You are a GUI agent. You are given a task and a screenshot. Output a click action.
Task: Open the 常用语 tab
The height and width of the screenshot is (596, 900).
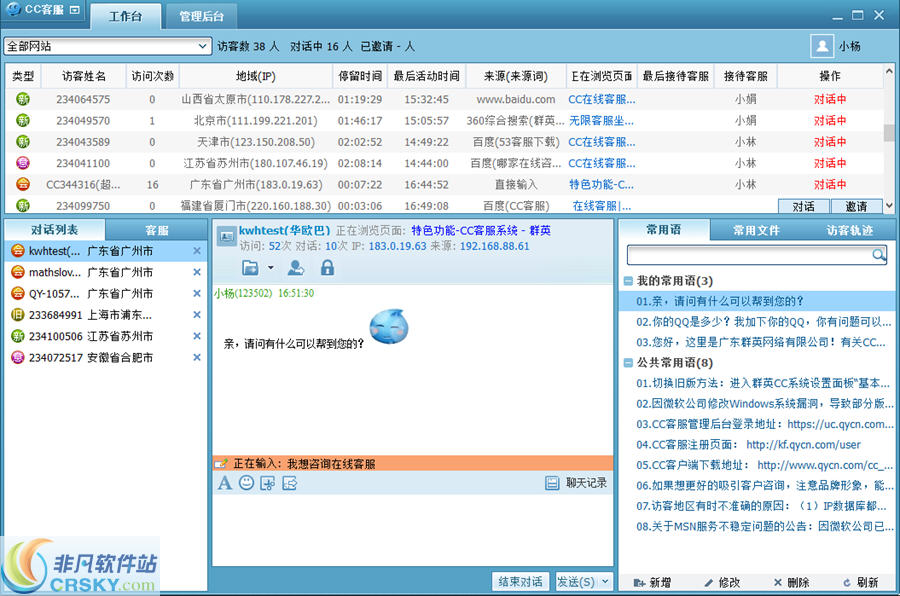664,230
